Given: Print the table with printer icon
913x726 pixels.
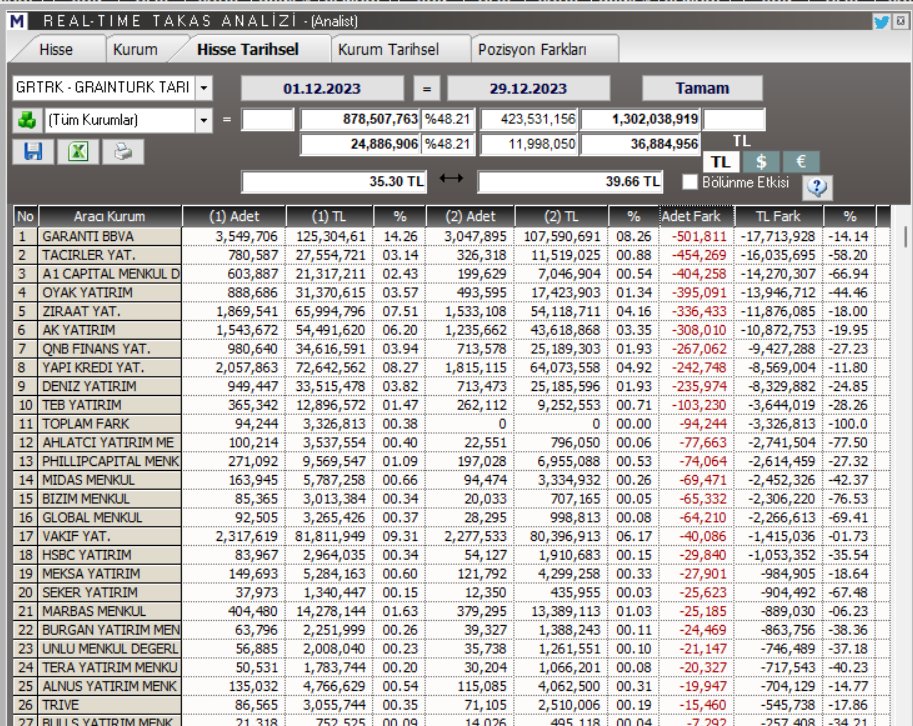Looking at the screenshot, I should pyautogui.click(x=123, y=152).
